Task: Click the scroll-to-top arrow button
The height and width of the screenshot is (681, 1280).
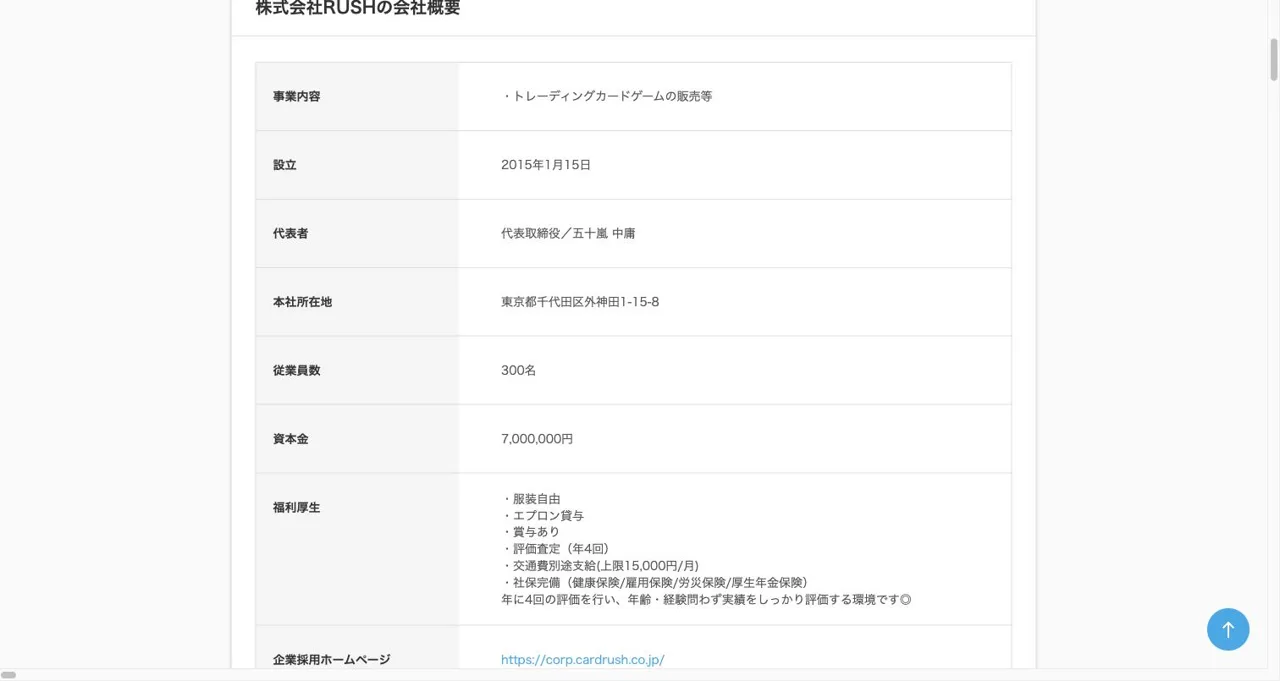Action: (1228, 630)
